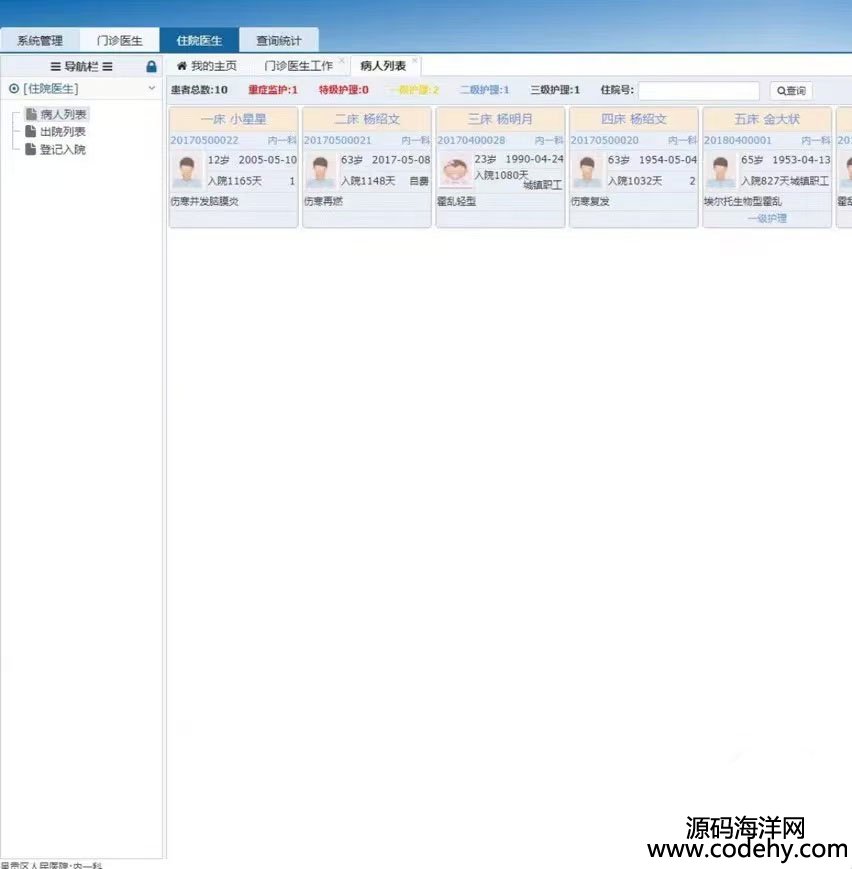
Task: Select the 病人列表 page tab
Action: [383, 66]
